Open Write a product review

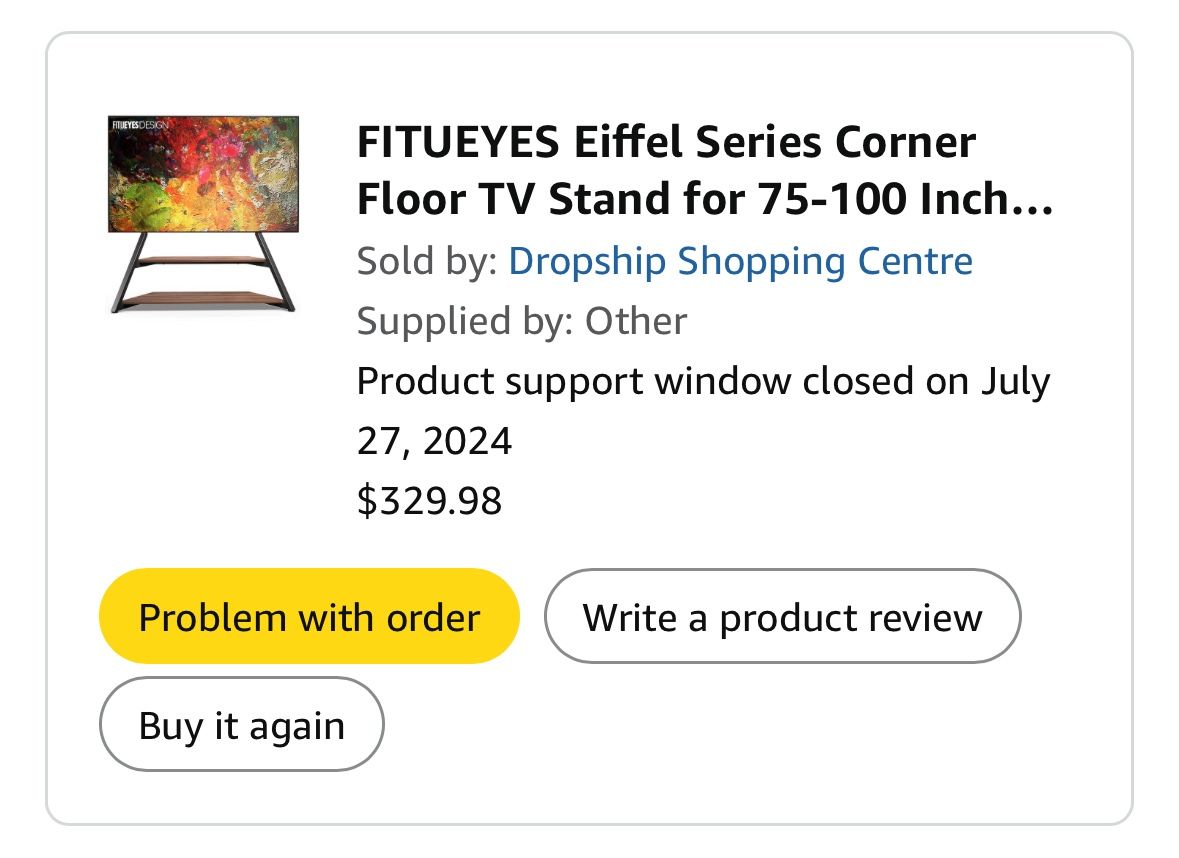click(x=782, y=616)
